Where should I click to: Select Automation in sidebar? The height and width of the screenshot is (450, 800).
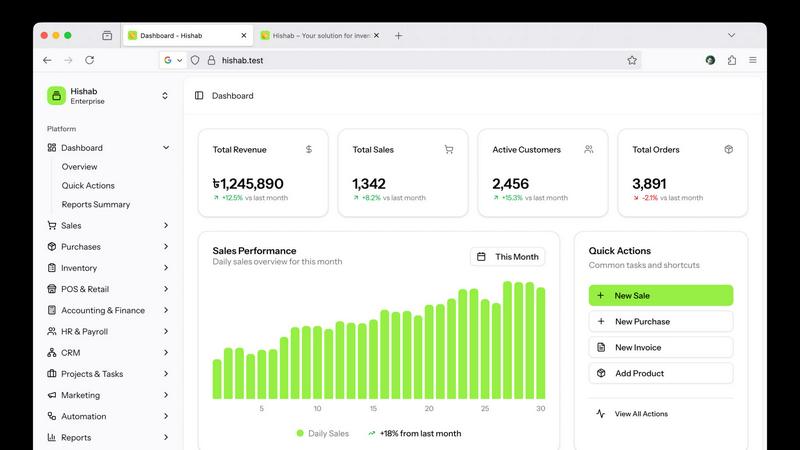(108, 416)
